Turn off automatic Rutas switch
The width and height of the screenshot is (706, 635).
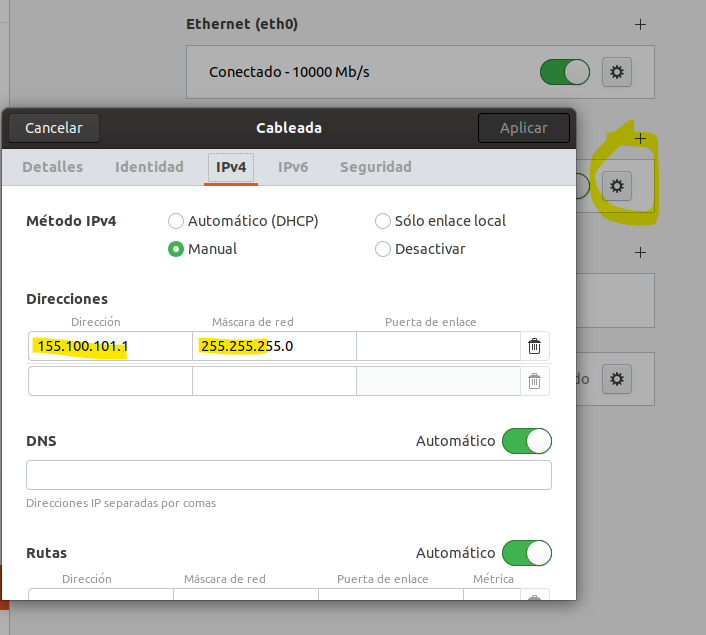pyautogui.click(x=526, y=552)
